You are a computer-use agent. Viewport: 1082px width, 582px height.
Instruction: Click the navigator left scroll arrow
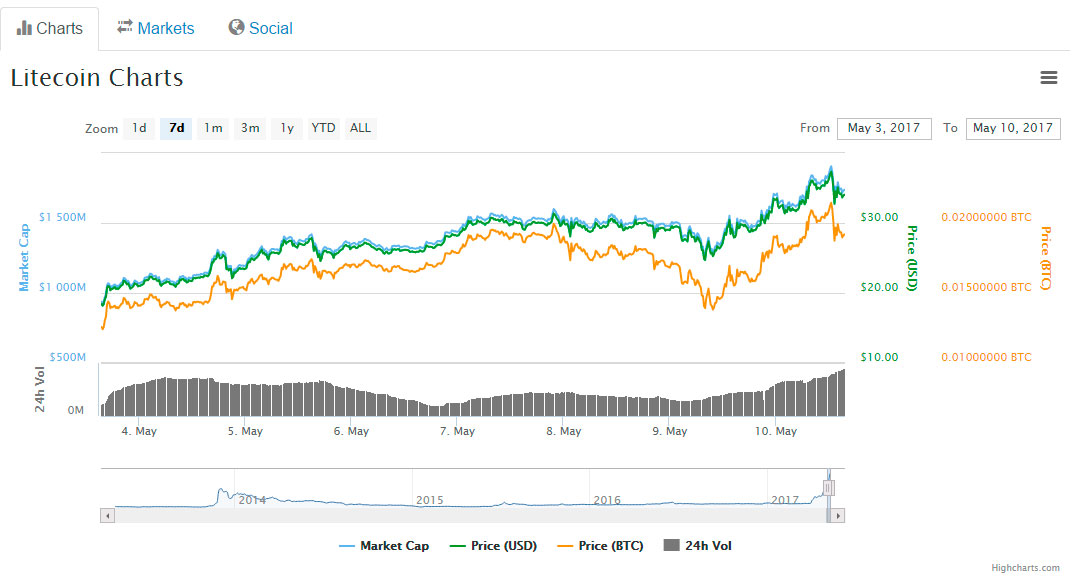pos(107,516)
